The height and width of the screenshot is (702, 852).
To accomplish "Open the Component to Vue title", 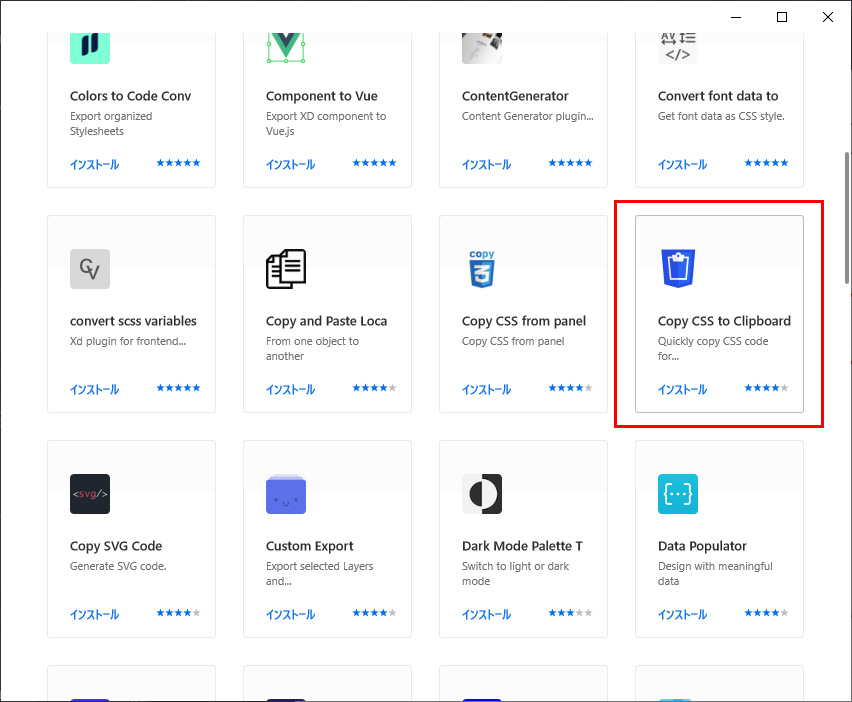I will (x=322, y=96).
